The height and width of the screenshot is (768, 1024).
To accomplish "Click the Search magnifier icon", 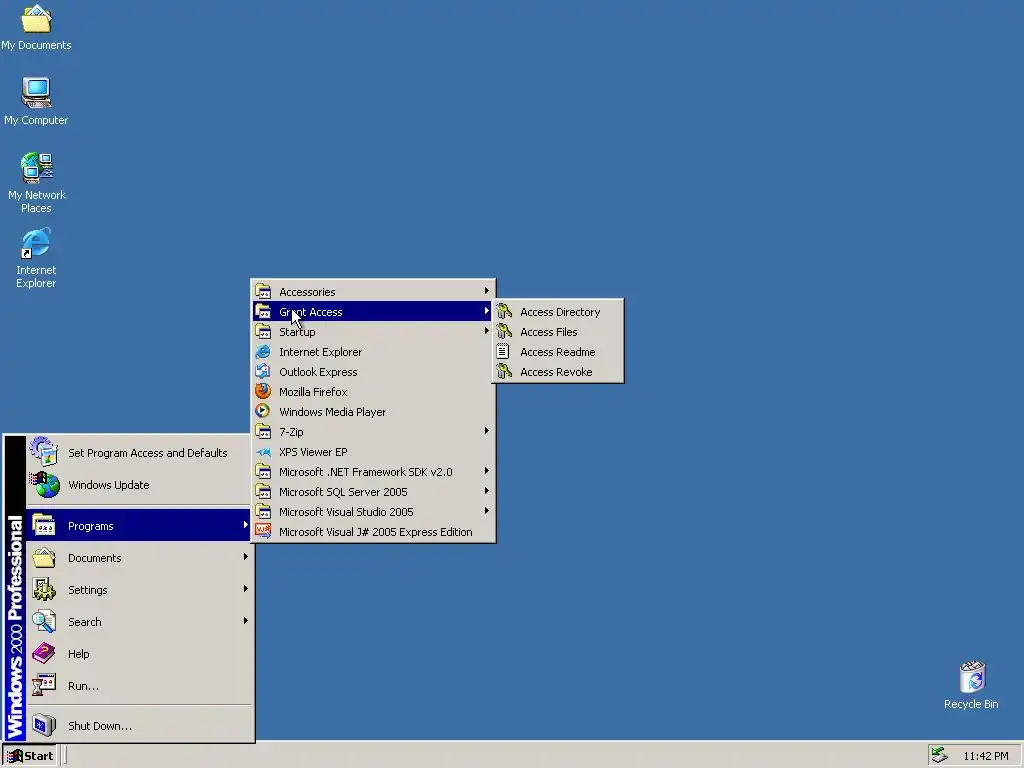I will point(44,621).
